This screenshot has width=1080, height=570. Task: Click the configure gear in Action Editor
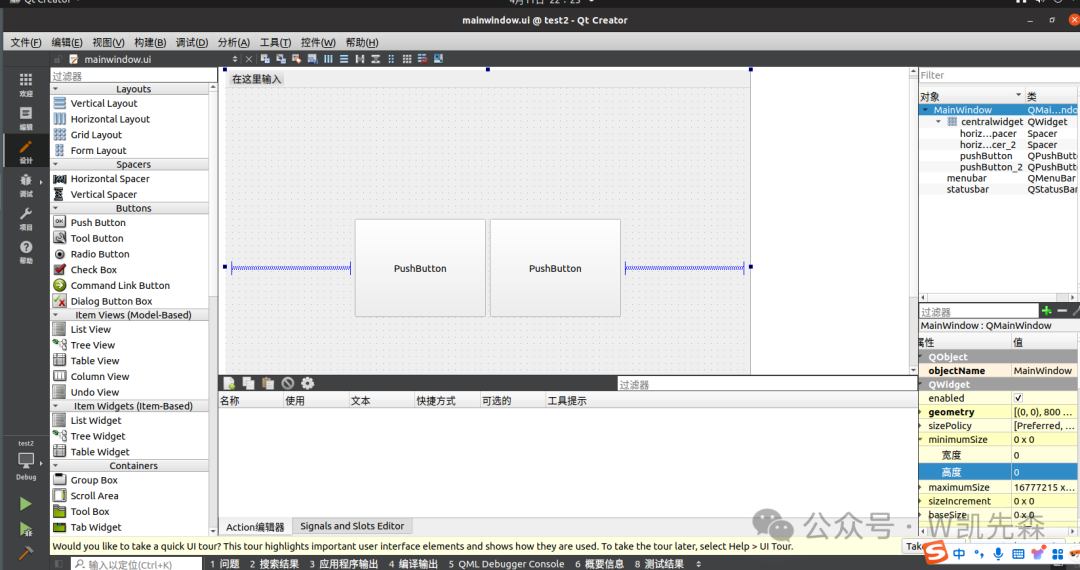tap(307, 383)
